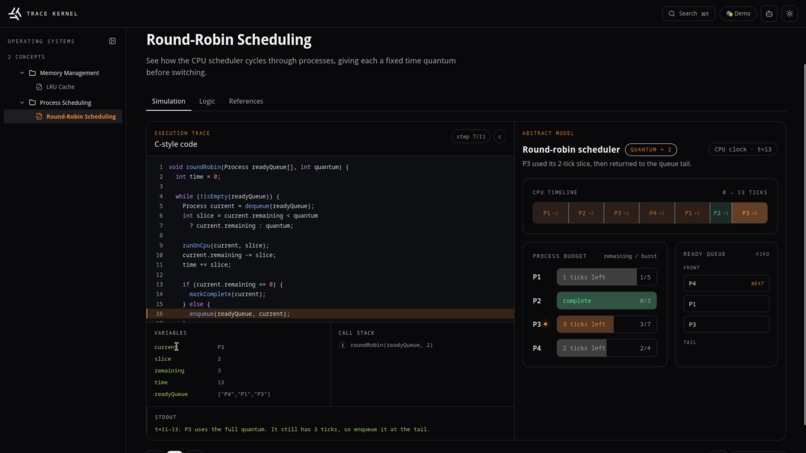This screenshot has height=453, width=806.
Task: Switch to the References tab
Action: tap(246, 101)
